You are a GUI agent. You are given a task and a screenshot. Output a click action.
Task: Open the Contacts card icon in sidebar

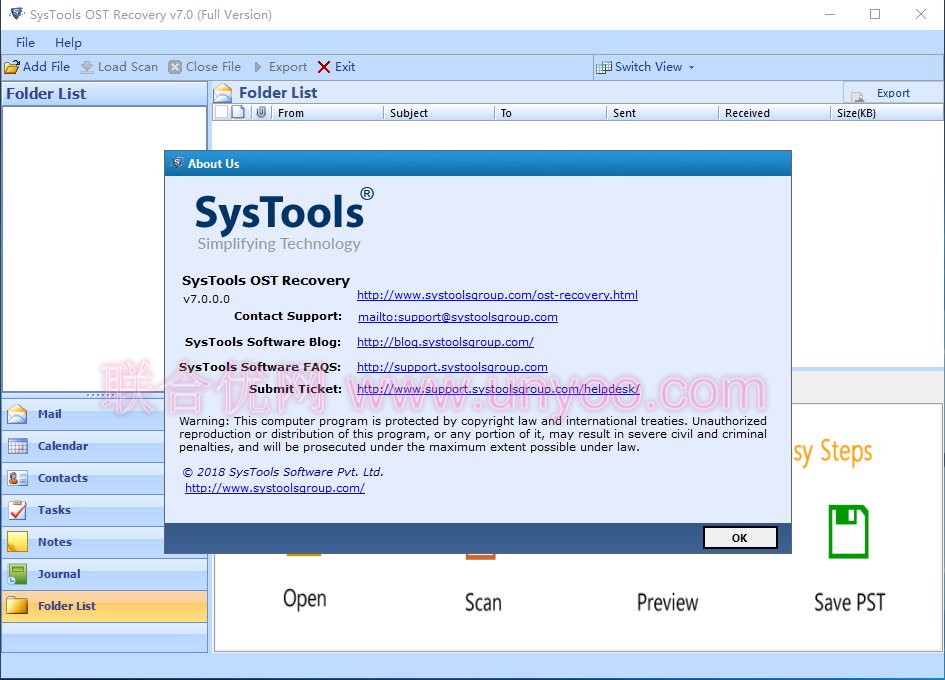point(17,478)
